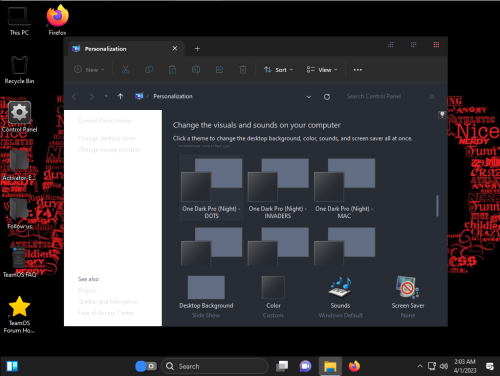This screenshot has width=500, height=376.
Task: Click the Delete trash icon
Action: (x=243, y=70)
